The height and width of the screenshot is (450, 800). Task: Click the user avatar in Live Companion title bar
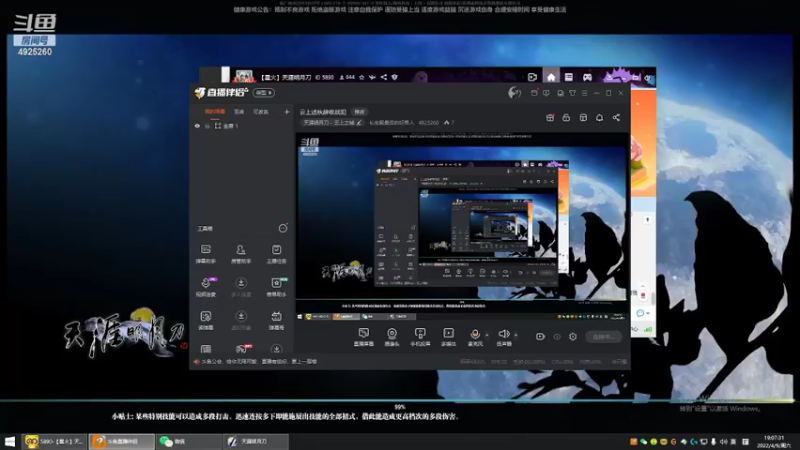pyautogui.click(x=514, y=93)
